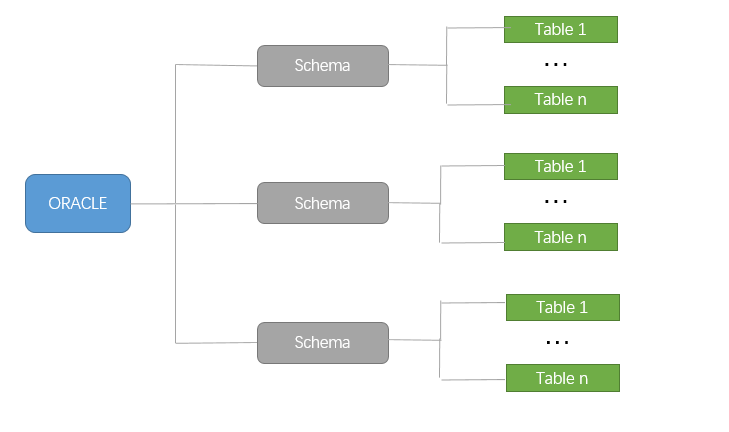
Task: Select the connector leaving the middle Schema's right side
Action: click(414, 203)
